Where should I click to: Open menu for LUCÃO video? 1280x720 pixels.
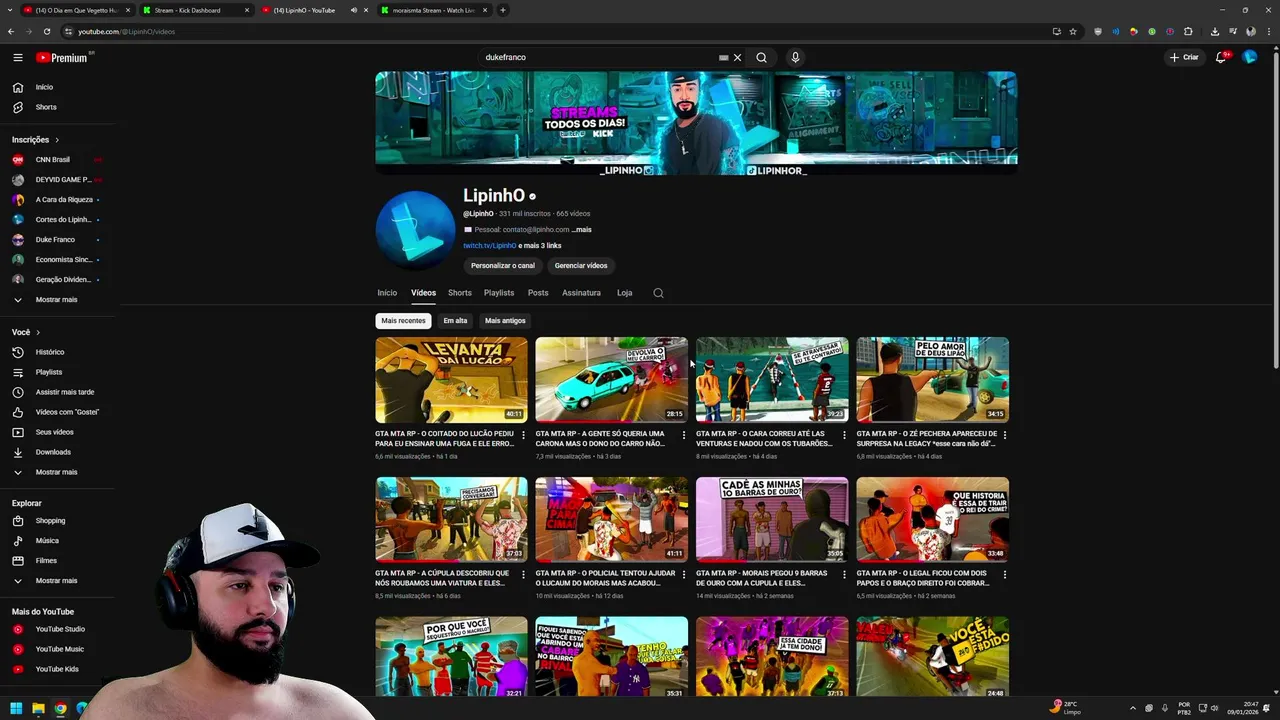pos(524,435)
